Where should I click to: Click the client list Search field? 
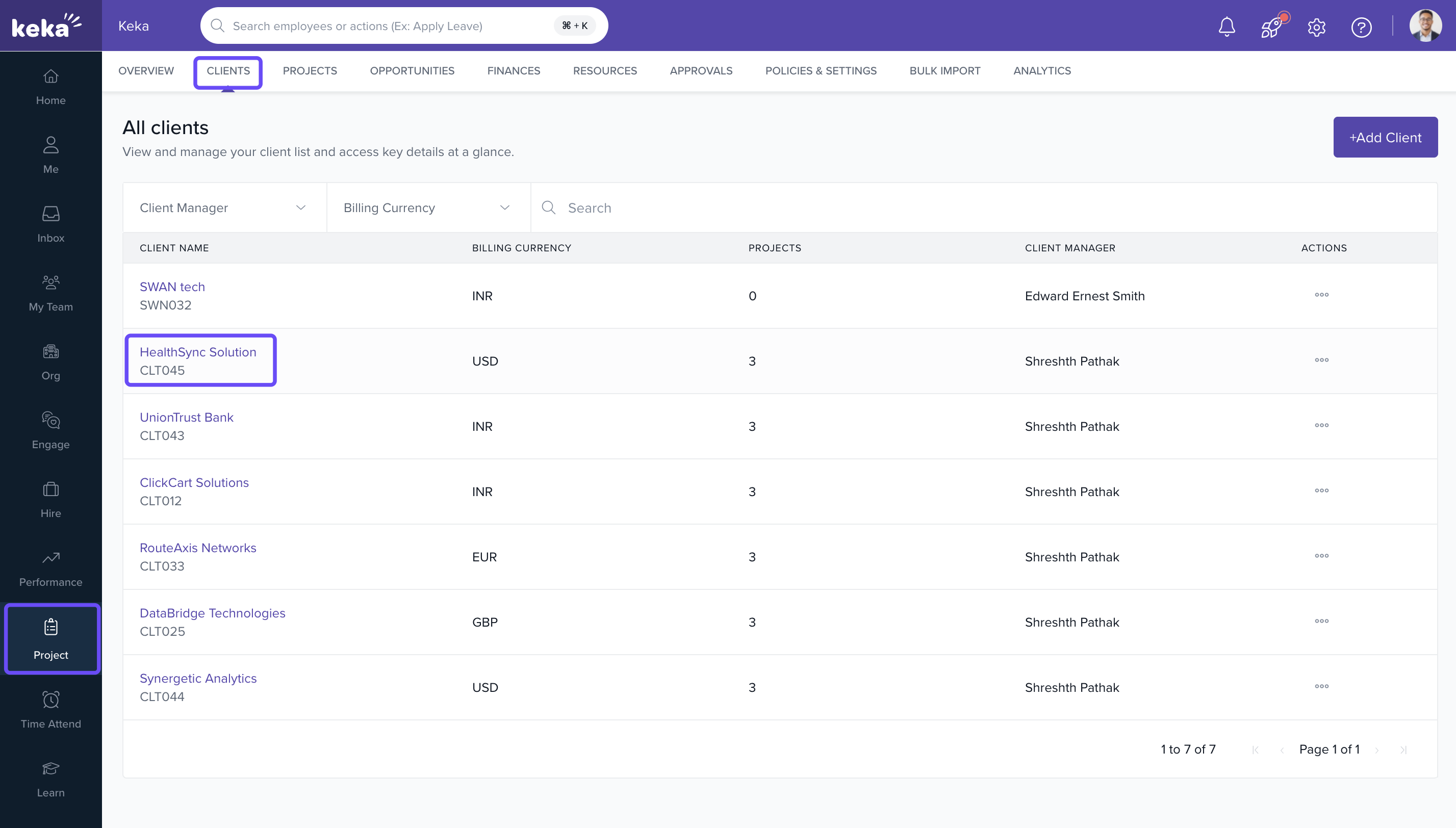(967, 208)
